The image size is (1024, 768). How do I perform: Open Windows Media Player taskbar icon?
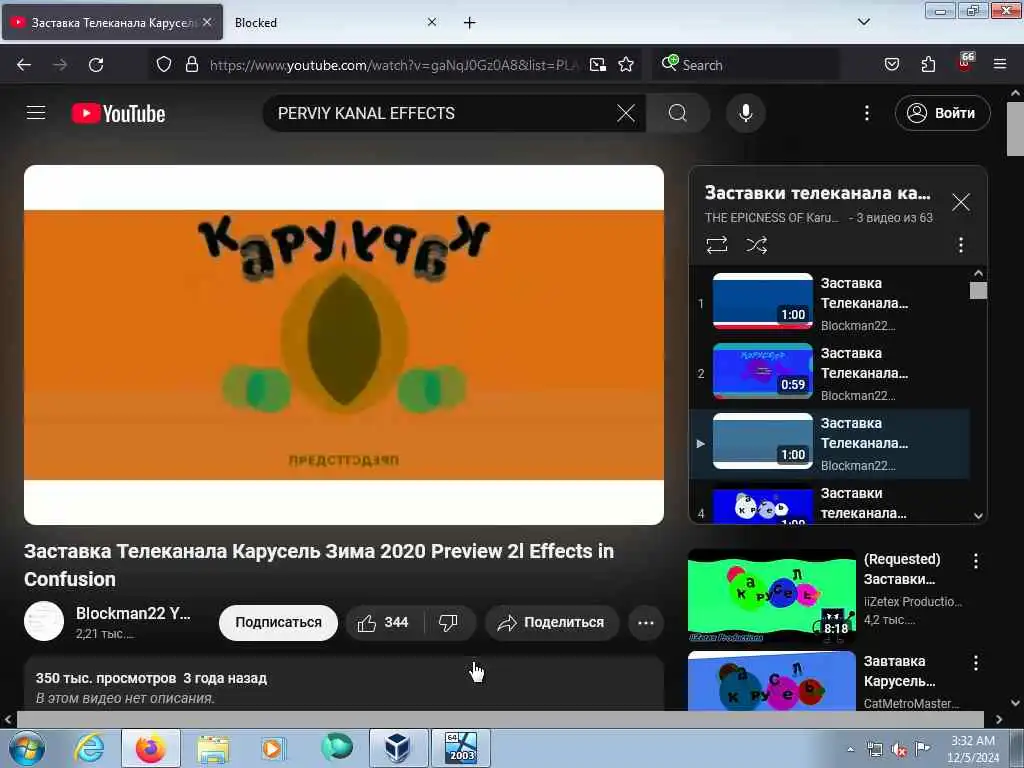273,748
